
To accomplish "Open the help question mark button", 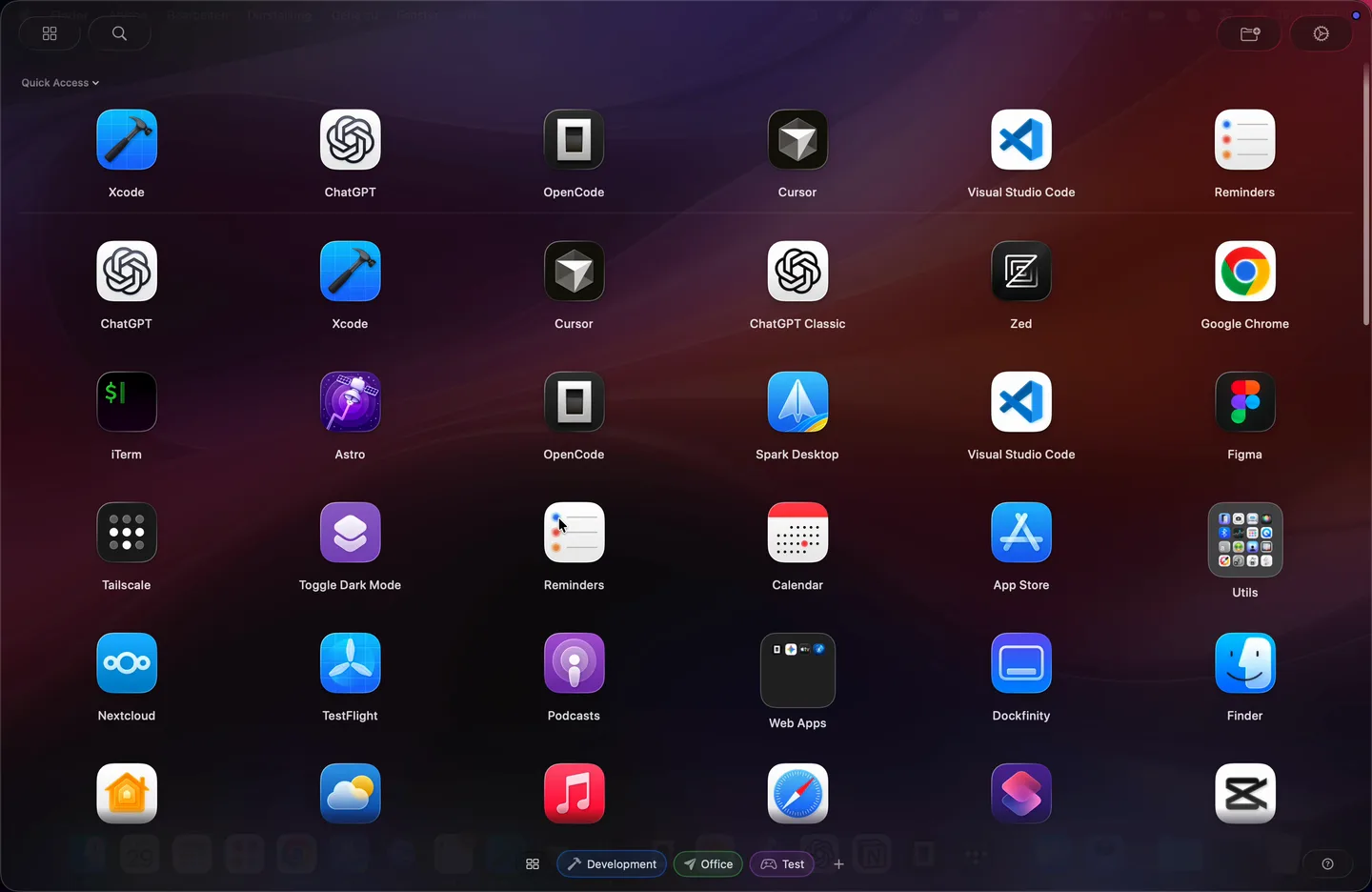I will pos(1328,864).
